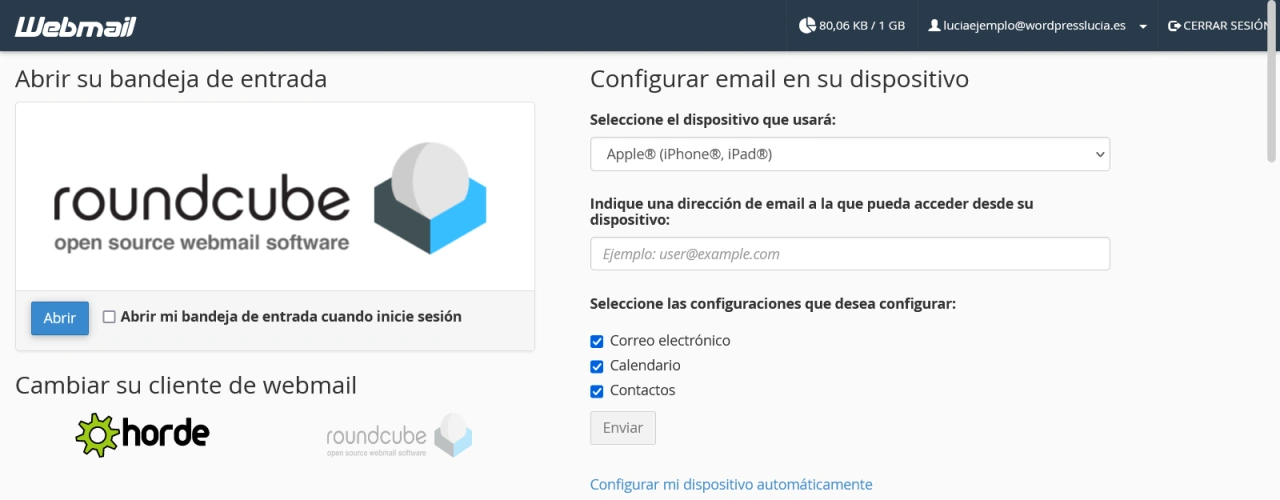The image size is (1280, 500).
Task: Click the Cerrar Sesión logout icon
Action: tap(1173, 26)
